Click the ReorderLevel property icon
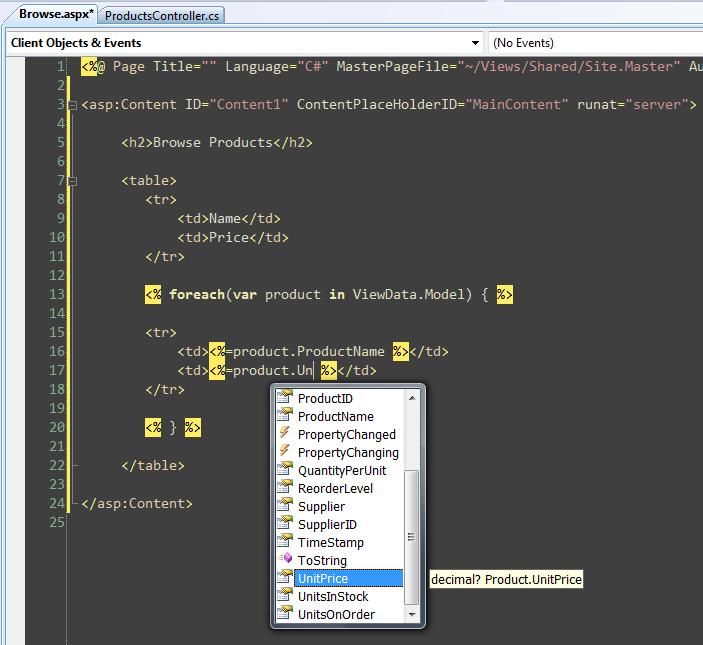This screenshot has width=703, height=645. (285, 487)
